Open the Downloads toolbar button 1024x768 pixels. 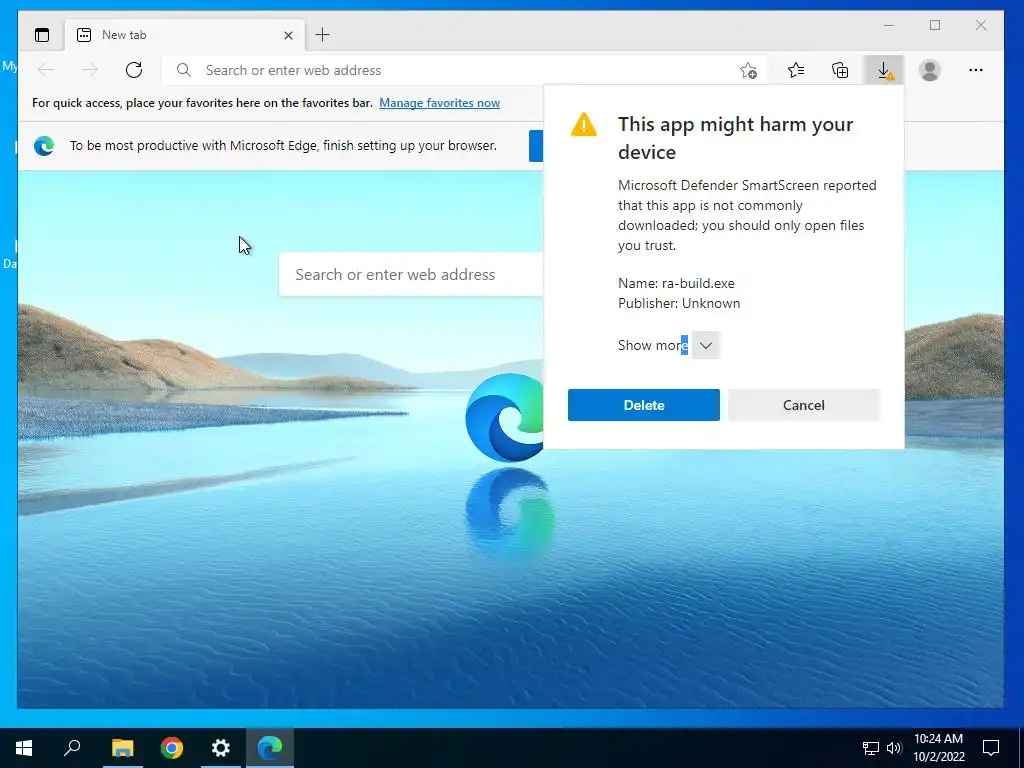tap(884, 70)
